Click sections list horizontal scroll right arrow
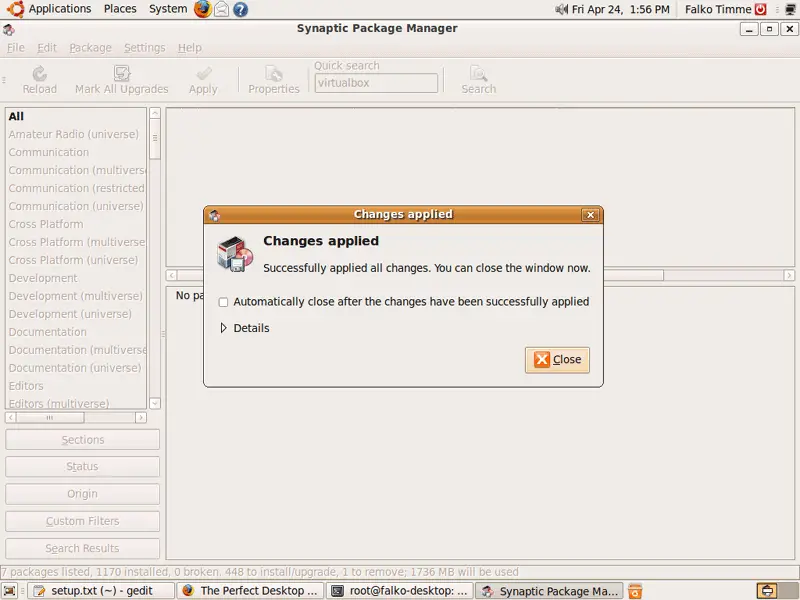This screenshot has width=800, height=600. (x=141, y=418)
